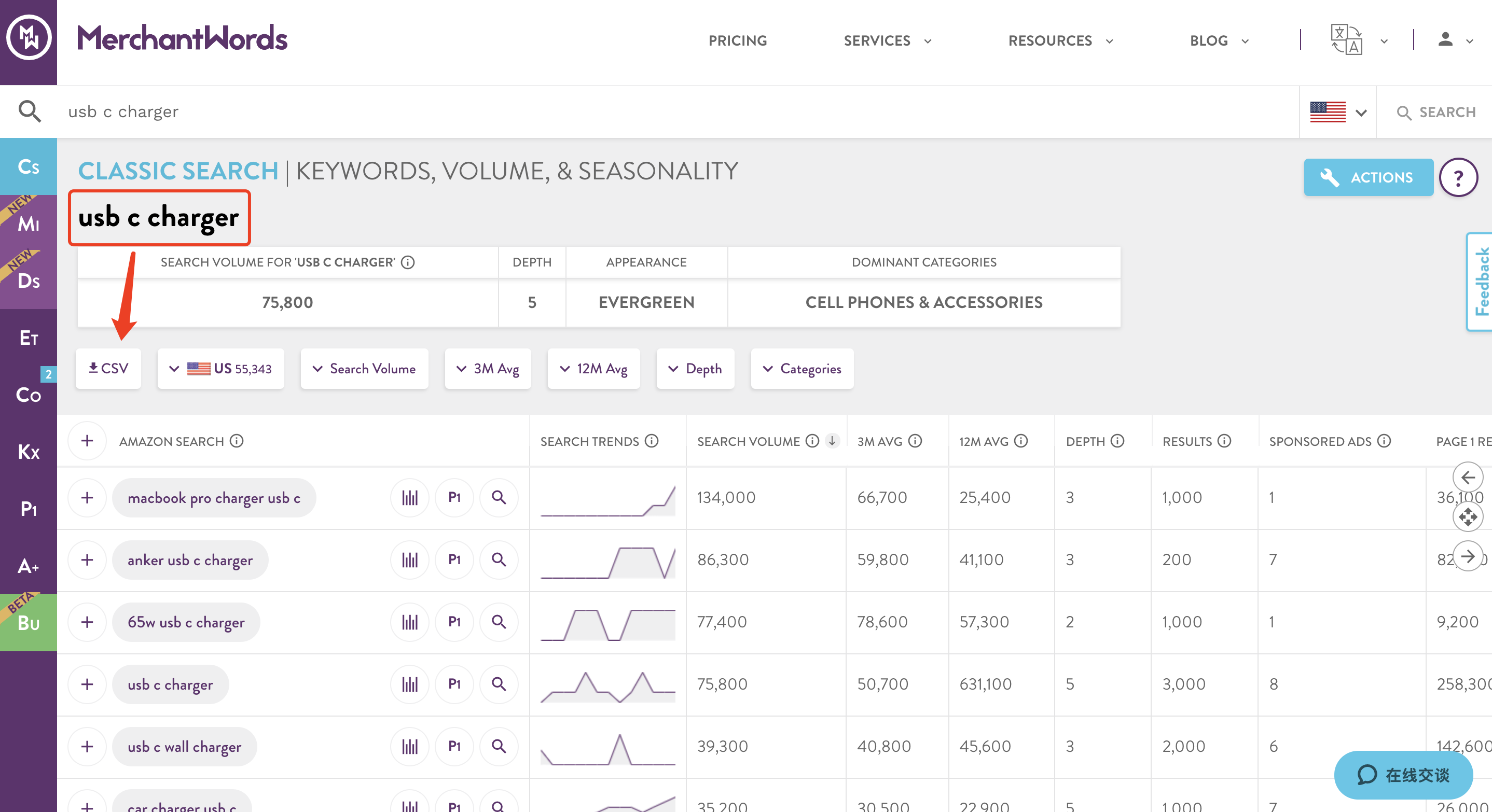Viewport: 1492px width, 812px height.
Task: Open keyword link 65w usb c charger
Action: [186, 622]
